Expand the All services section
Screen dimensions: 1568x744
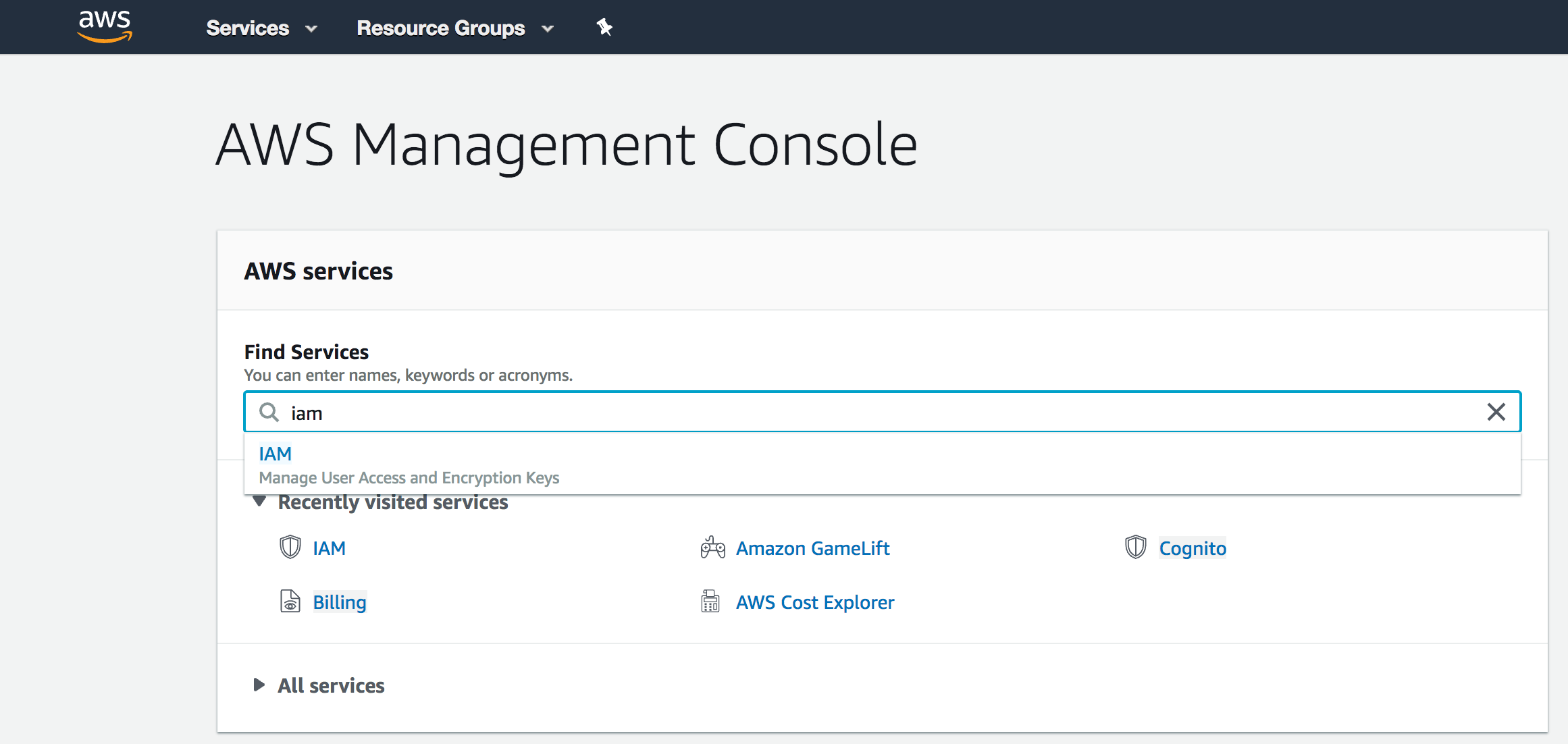point(259,685)
